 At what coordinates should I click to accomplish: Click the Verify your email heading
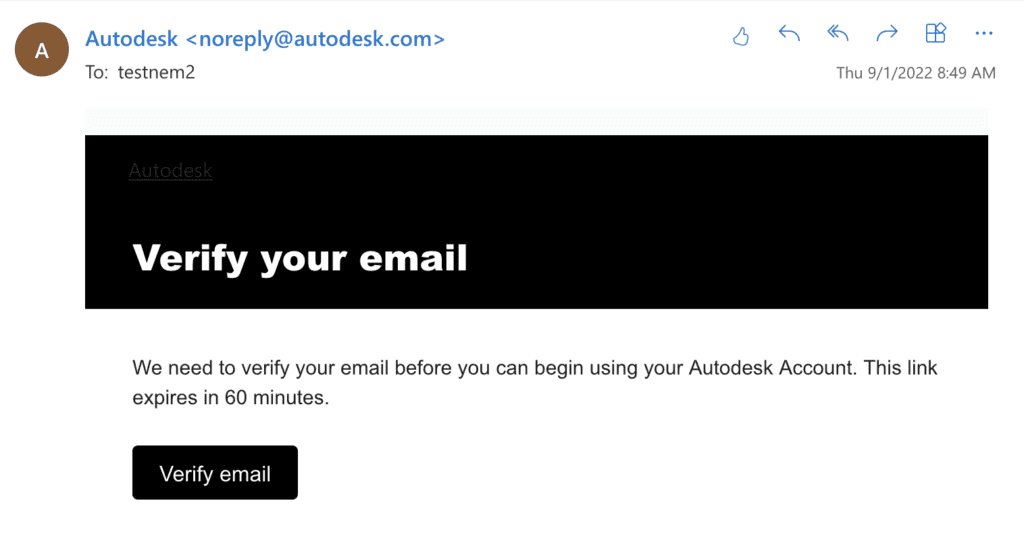300,258
